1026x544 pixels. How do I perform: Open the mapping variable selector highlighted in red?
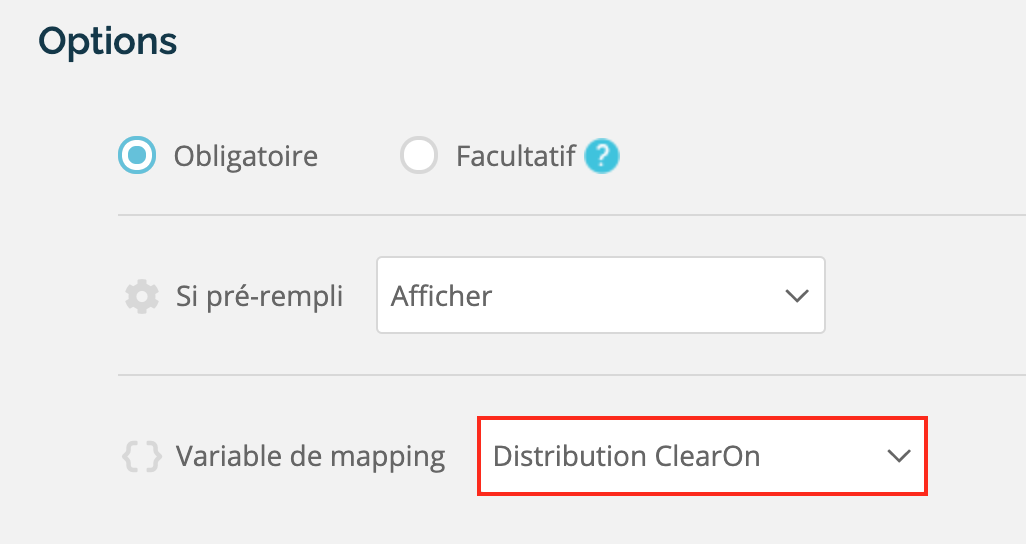tap(702, 456)
